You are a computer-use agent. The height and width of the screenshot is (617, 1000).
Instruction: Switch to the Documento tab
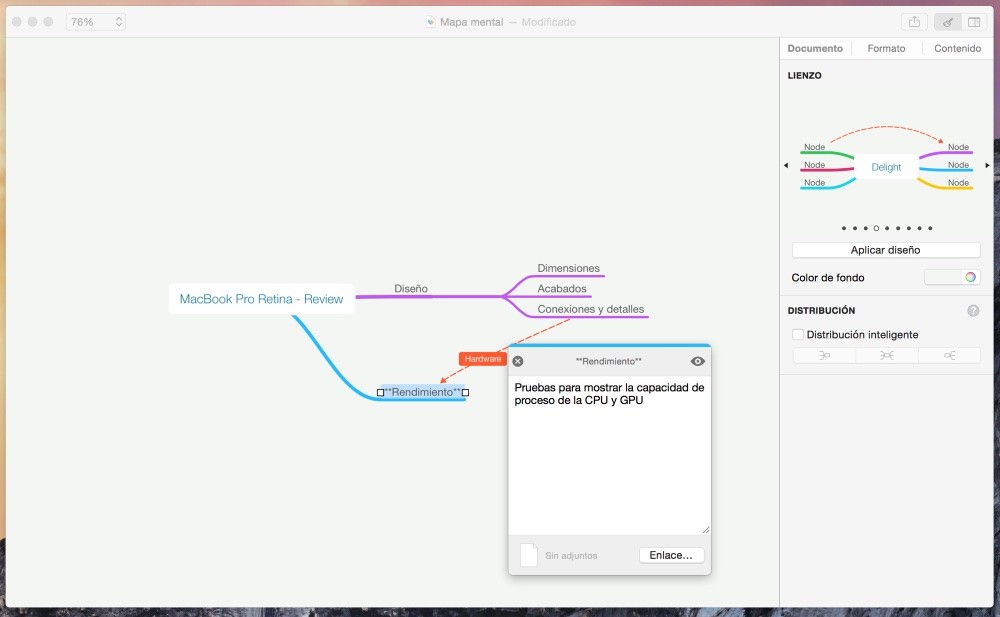pos(815,47)
